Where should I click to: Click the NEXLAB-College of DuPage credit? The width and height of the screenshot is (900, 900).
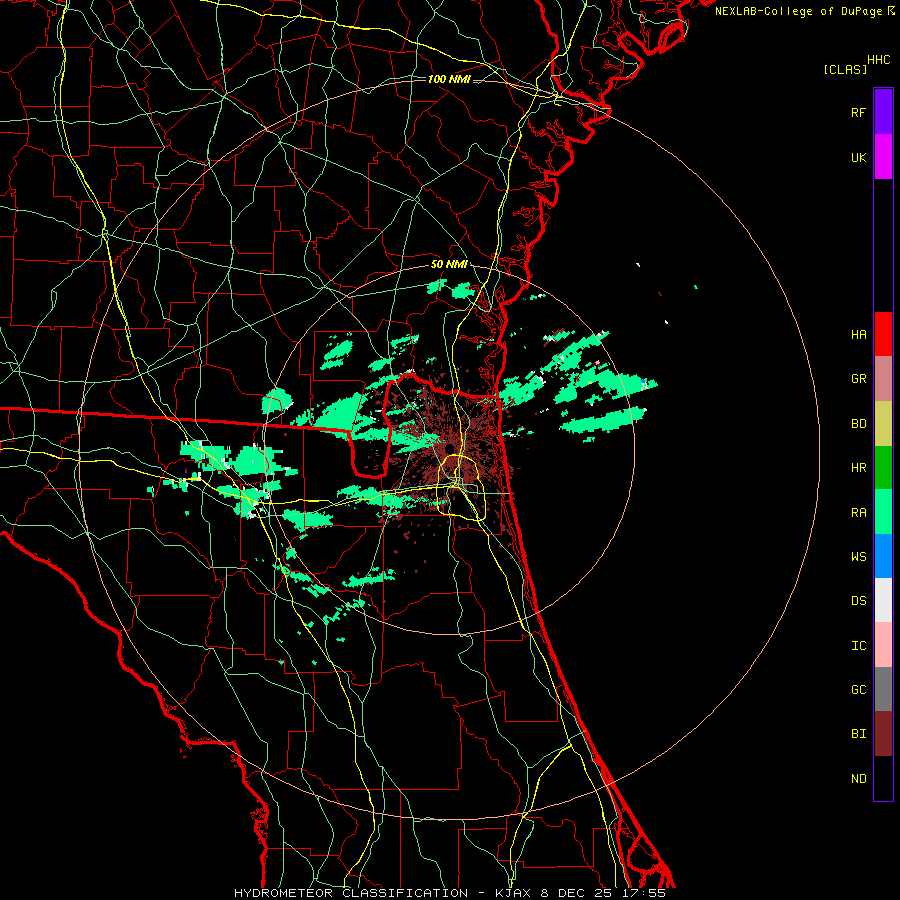pyautogui.click(x=805, y=11)
